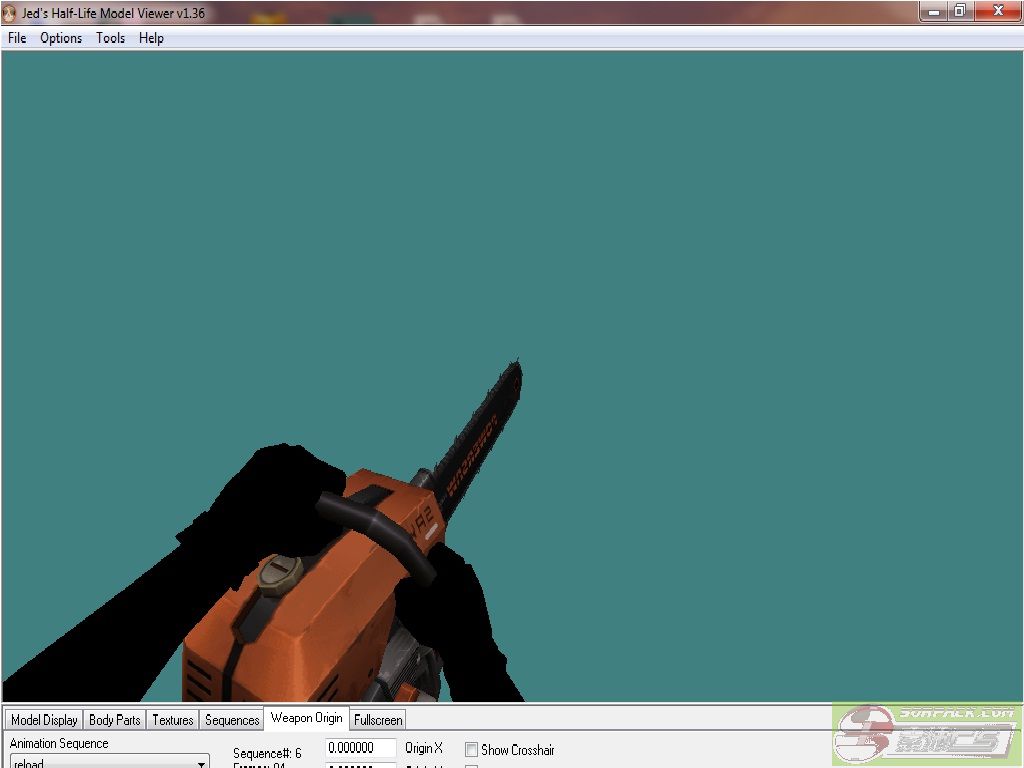This screenshot has width=1024, height=768.
Task: Restore down the Model Viewer window
Action: [960, 11]
